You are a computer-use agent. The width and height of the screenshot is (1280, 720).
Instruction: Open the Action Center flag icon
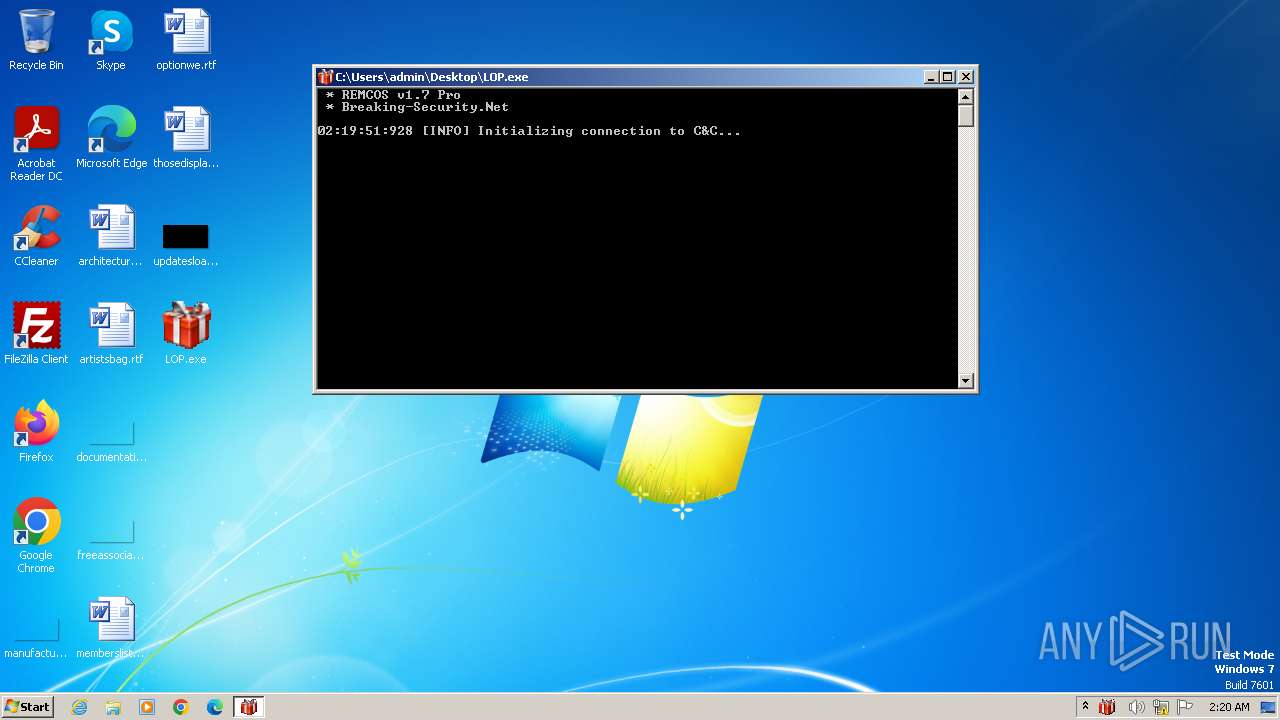1185,707
